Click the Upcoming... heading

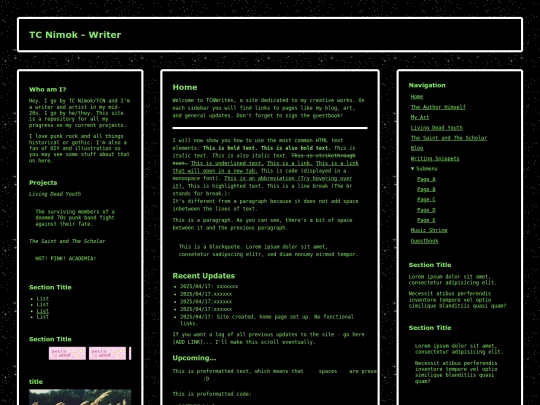pos(194,358)
